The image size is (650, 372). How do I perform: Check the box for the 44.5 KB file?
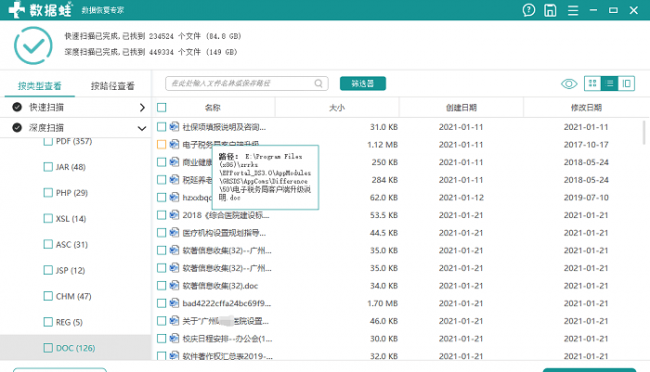(x=162, y=233)
